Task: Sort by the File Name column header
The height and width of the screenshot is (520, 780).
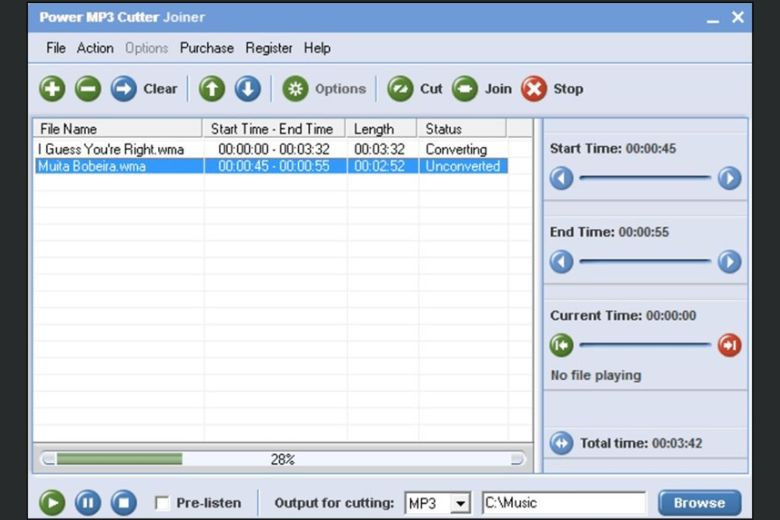Action: tap(117, 129)
